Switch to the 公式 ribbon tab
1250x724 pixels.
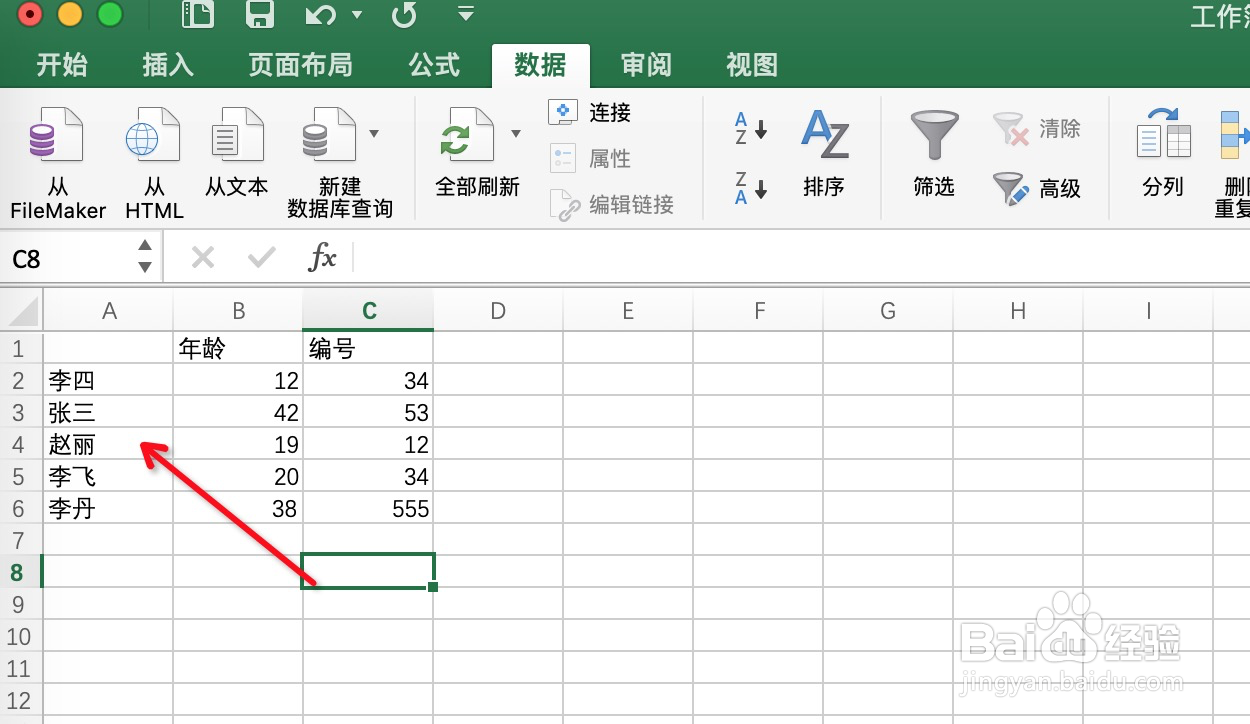(x=432, y=65)
